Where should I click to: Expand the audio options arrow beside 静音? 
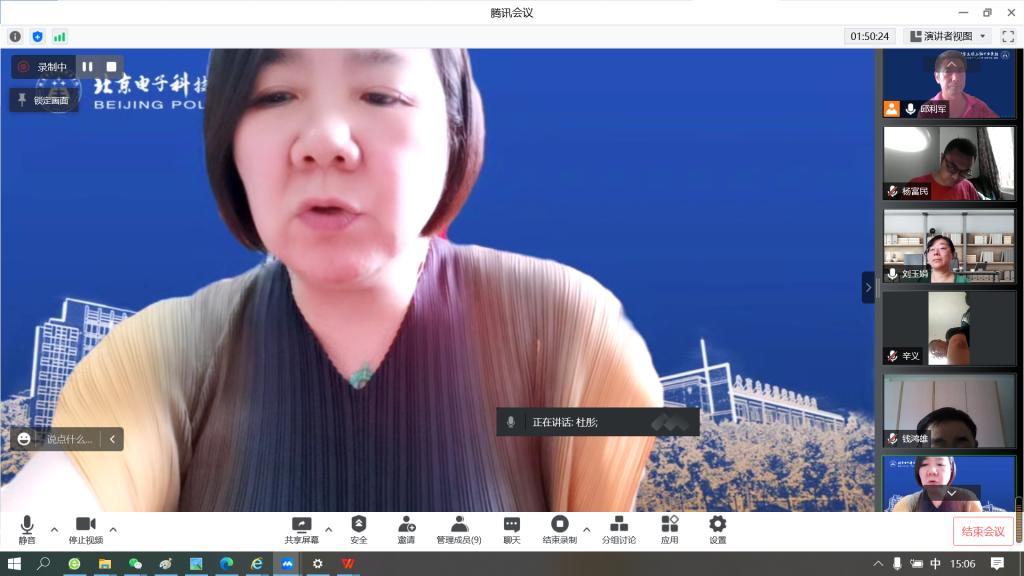pyautogui.click(x=54, y=529)
